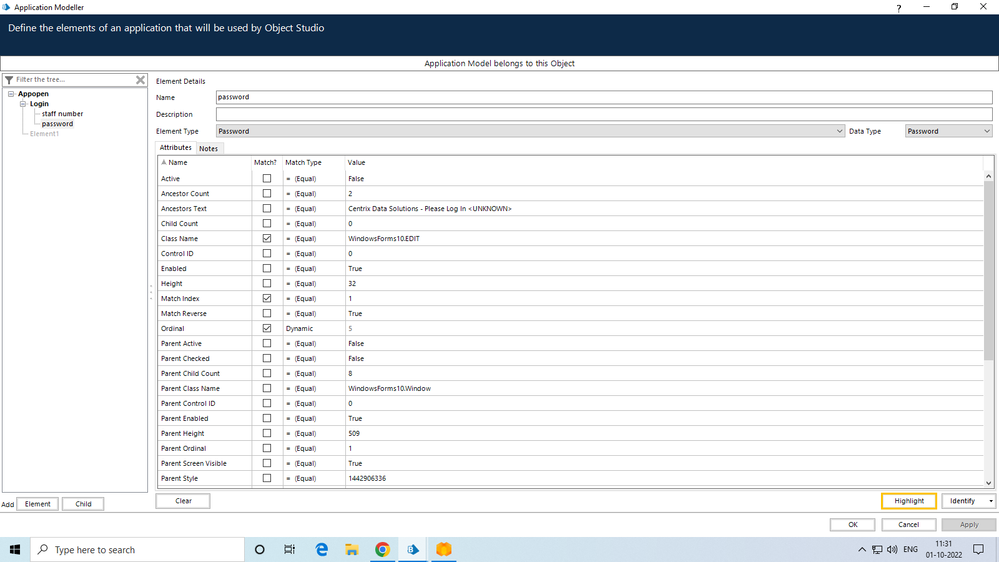Screen dimensions: 999x562
Task: Switch to Blue Prism taskbar icon
Action: coord(413,549)
